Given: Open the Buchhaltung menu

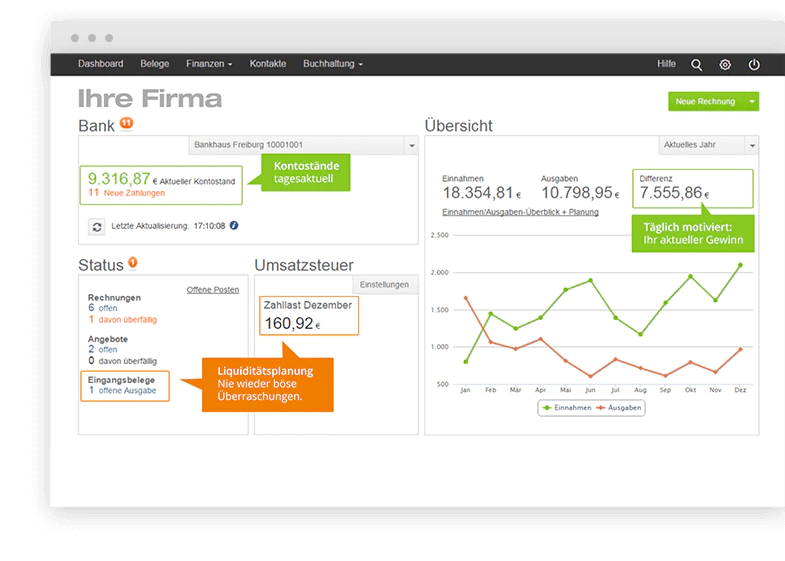Looking at the screenshot, I should 332,64.
